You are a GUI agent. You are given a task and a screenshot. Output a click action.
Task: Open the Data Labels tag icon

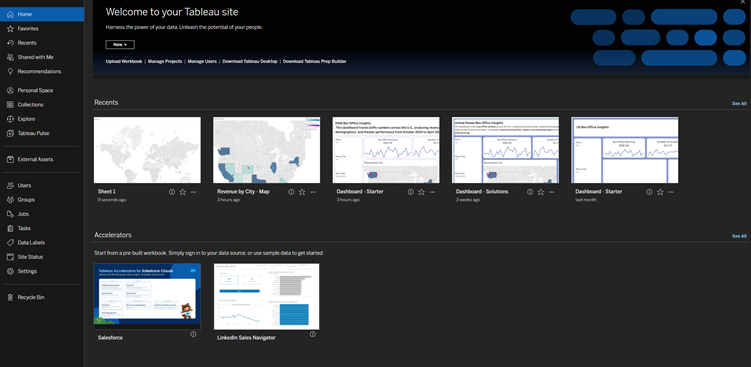[x=10, y=242]
